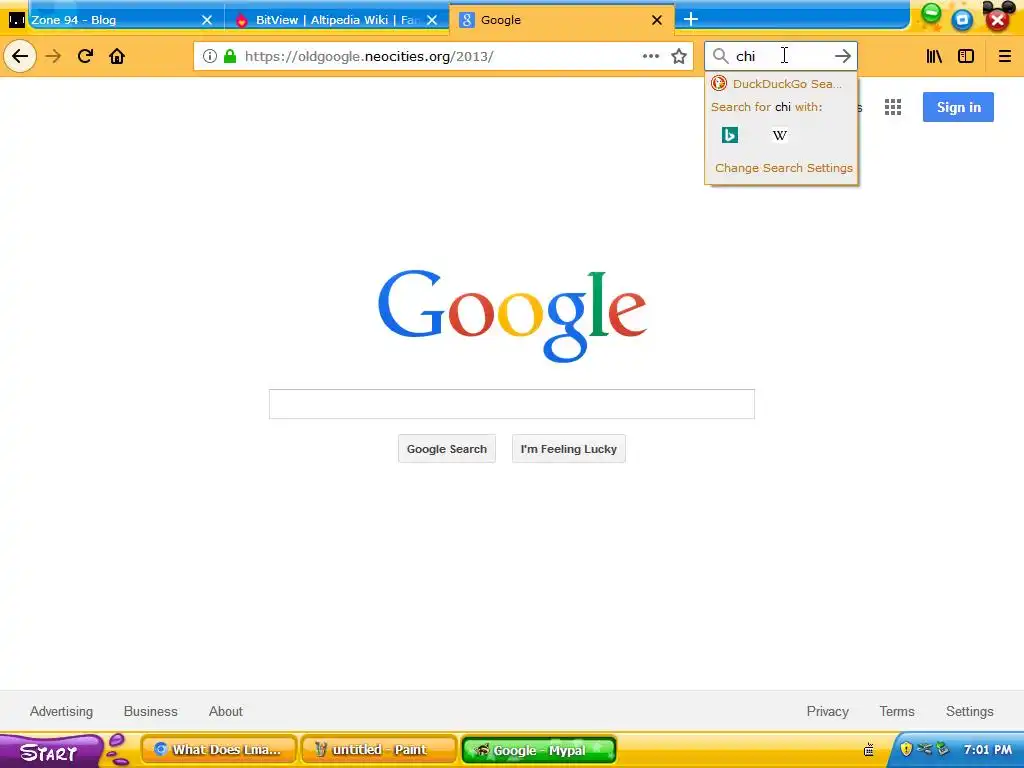Select the Google tab
Screen dimensions: 1024x768
(562, 20)
